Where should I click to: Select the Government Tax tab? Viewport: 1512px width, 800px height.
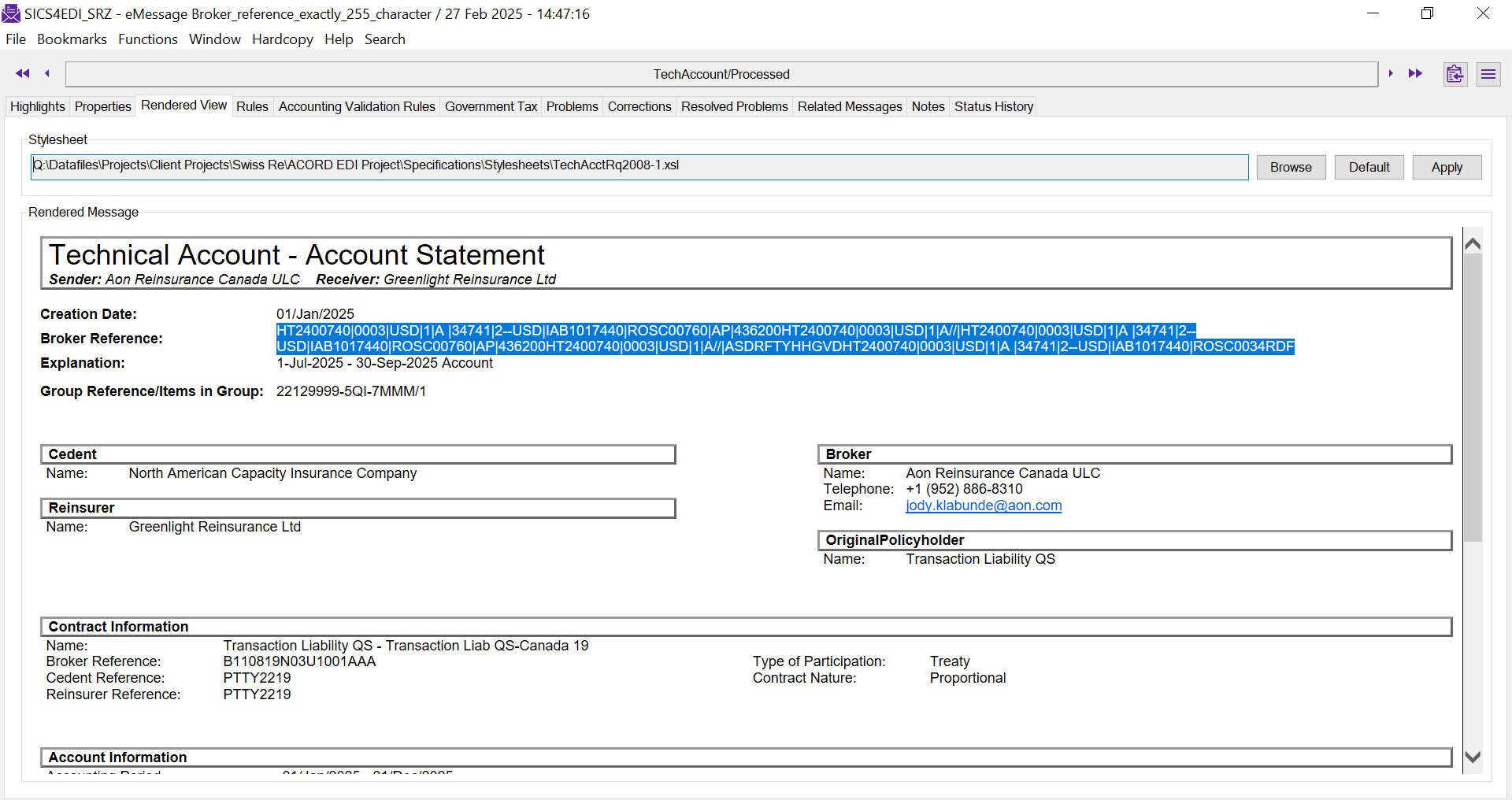[x=491, y=106]
